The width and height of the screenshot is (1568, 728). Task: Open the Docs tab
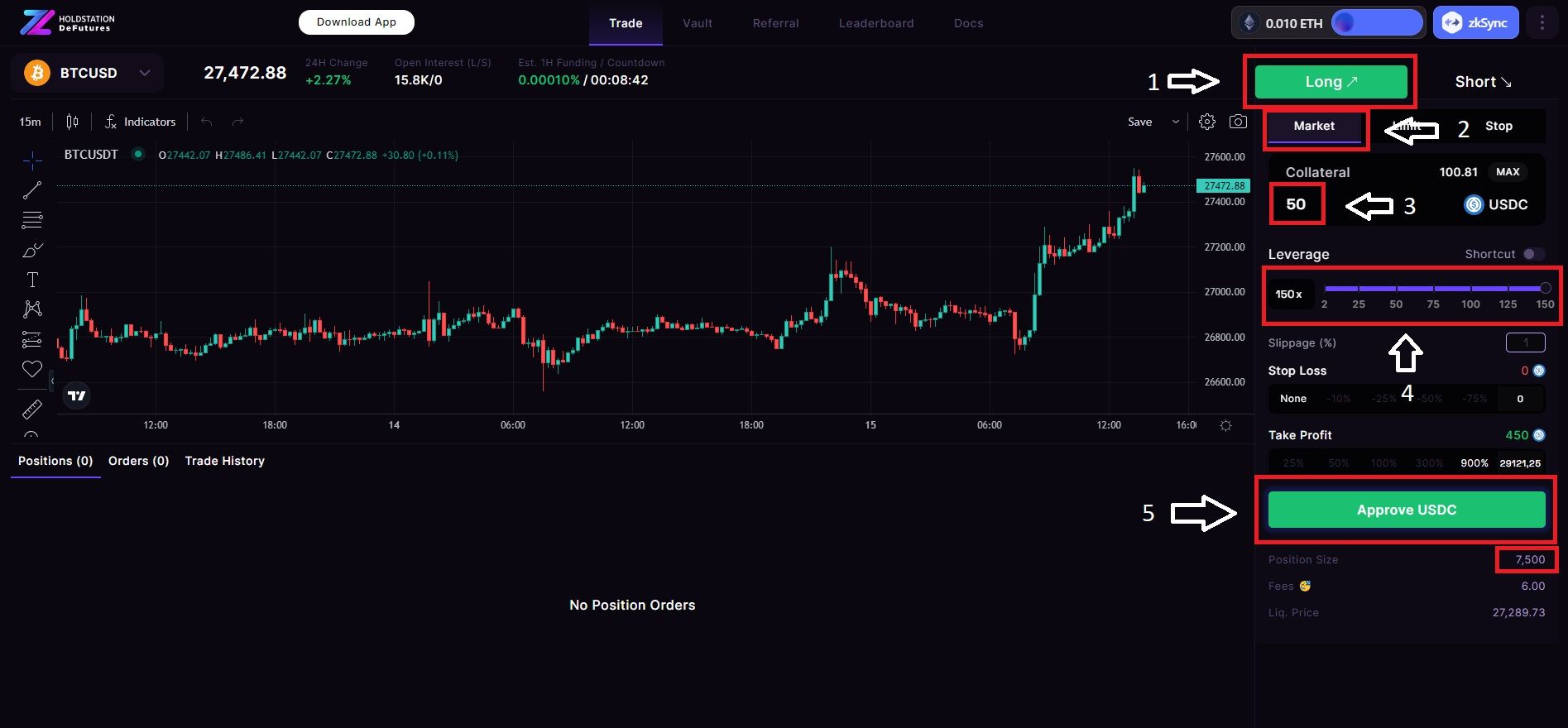coord(968,23)
